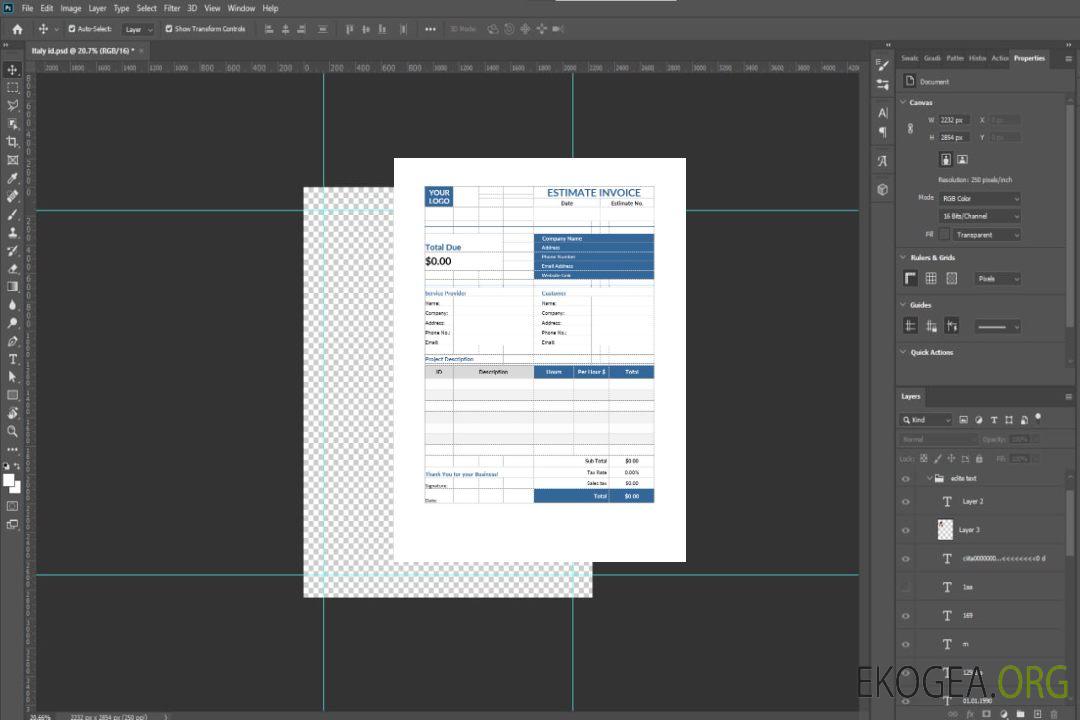Switch to the History panel tab
1080x720 pixels.
(x=977, y=58)
